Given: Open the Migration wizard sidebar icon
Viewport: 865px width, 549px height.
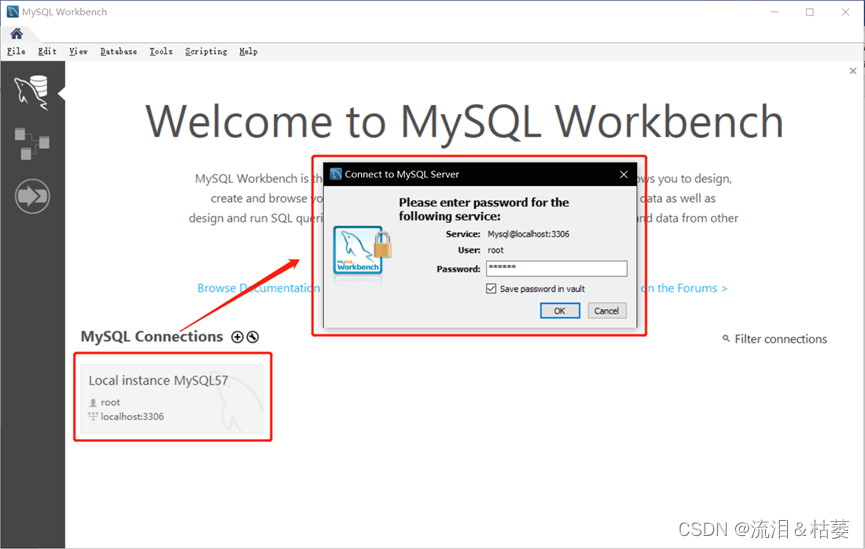Looking at the screenshot, I should click(x=32, y=196).
